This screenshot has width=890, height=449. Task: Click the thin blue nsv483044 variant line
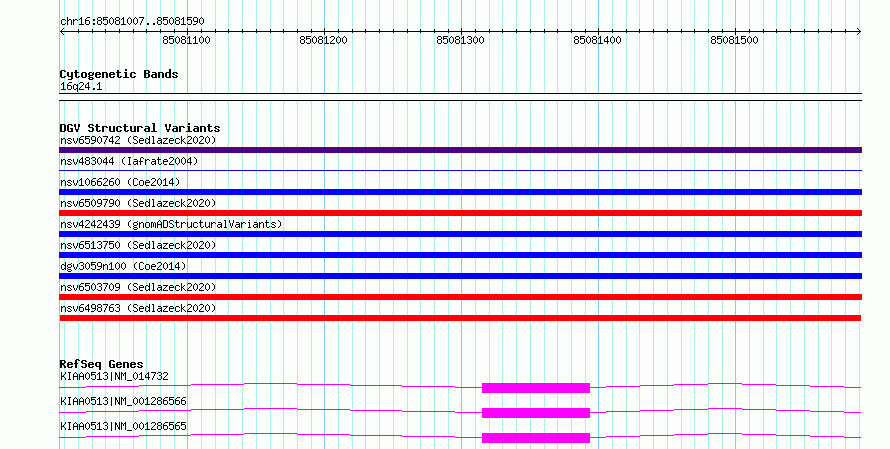coord(460,170)
